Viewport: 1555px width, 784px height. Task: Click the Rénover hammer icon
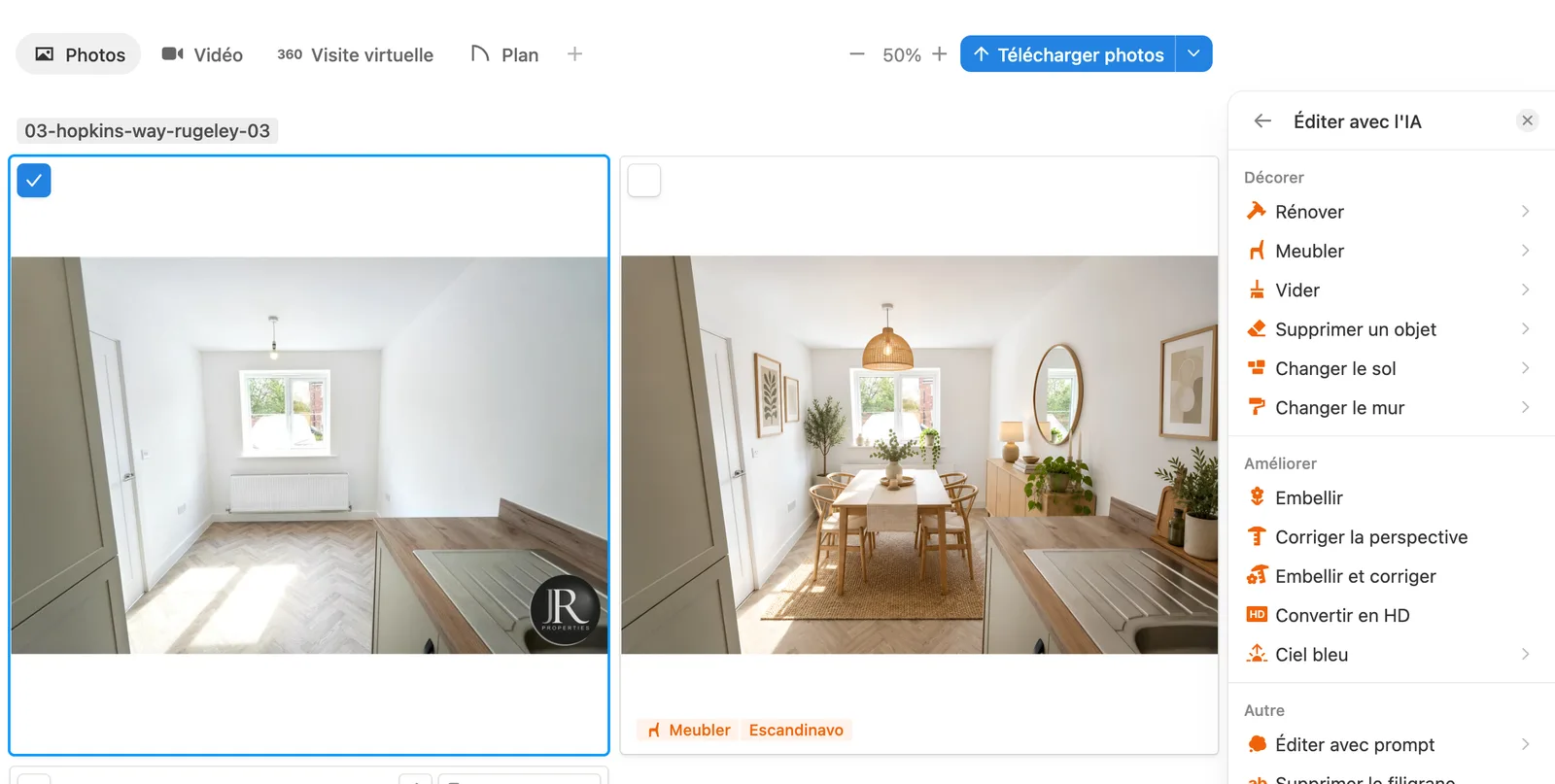point(1257,211)
